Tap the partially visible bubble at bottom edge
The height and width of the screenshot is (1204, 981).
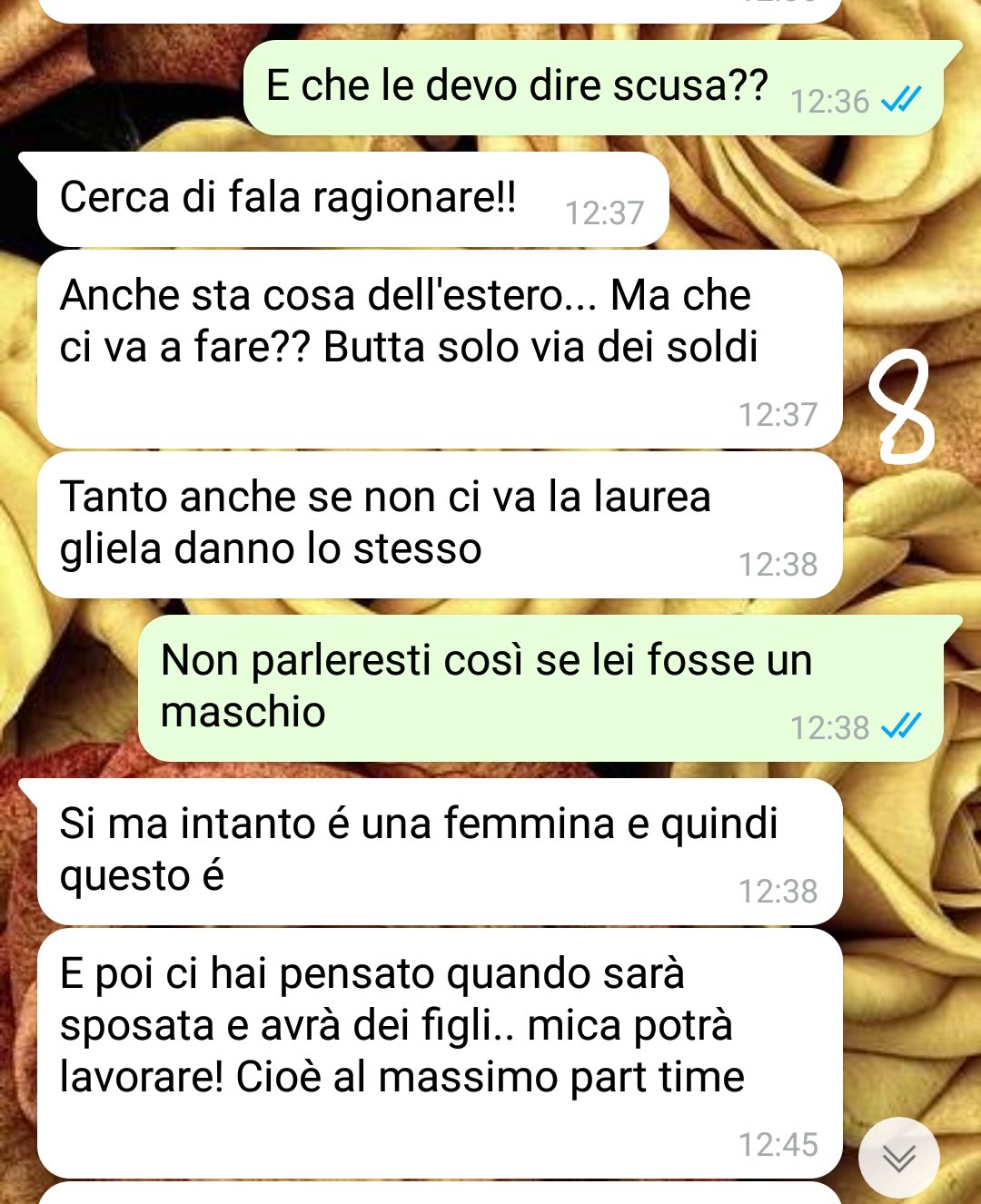pos(440,1193)
